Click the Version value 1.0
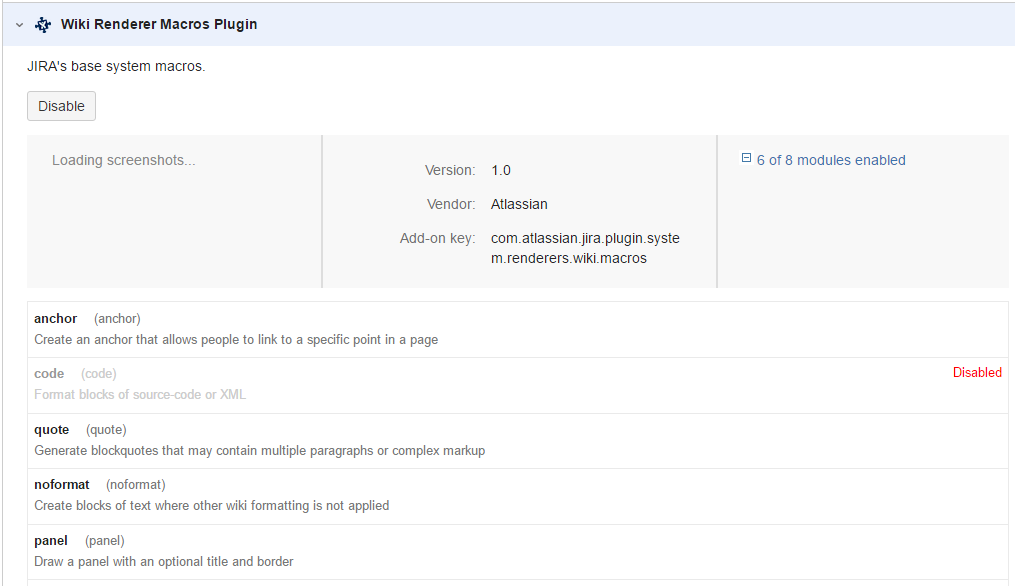The width and height of the screenshot is (1015, 586). (x=501, y=170)
